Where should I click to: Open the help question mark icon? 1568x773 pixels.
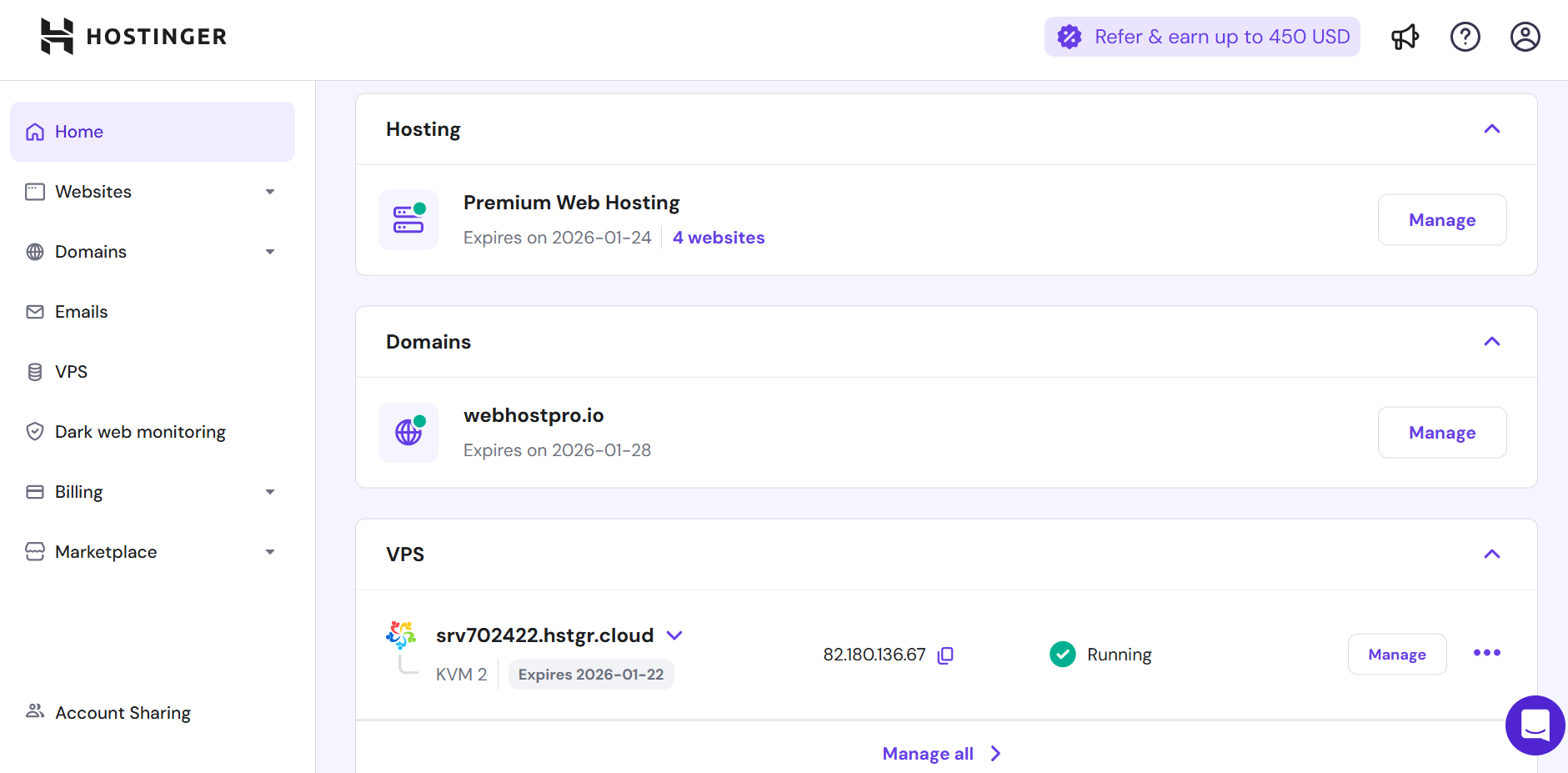[1465, 37]
